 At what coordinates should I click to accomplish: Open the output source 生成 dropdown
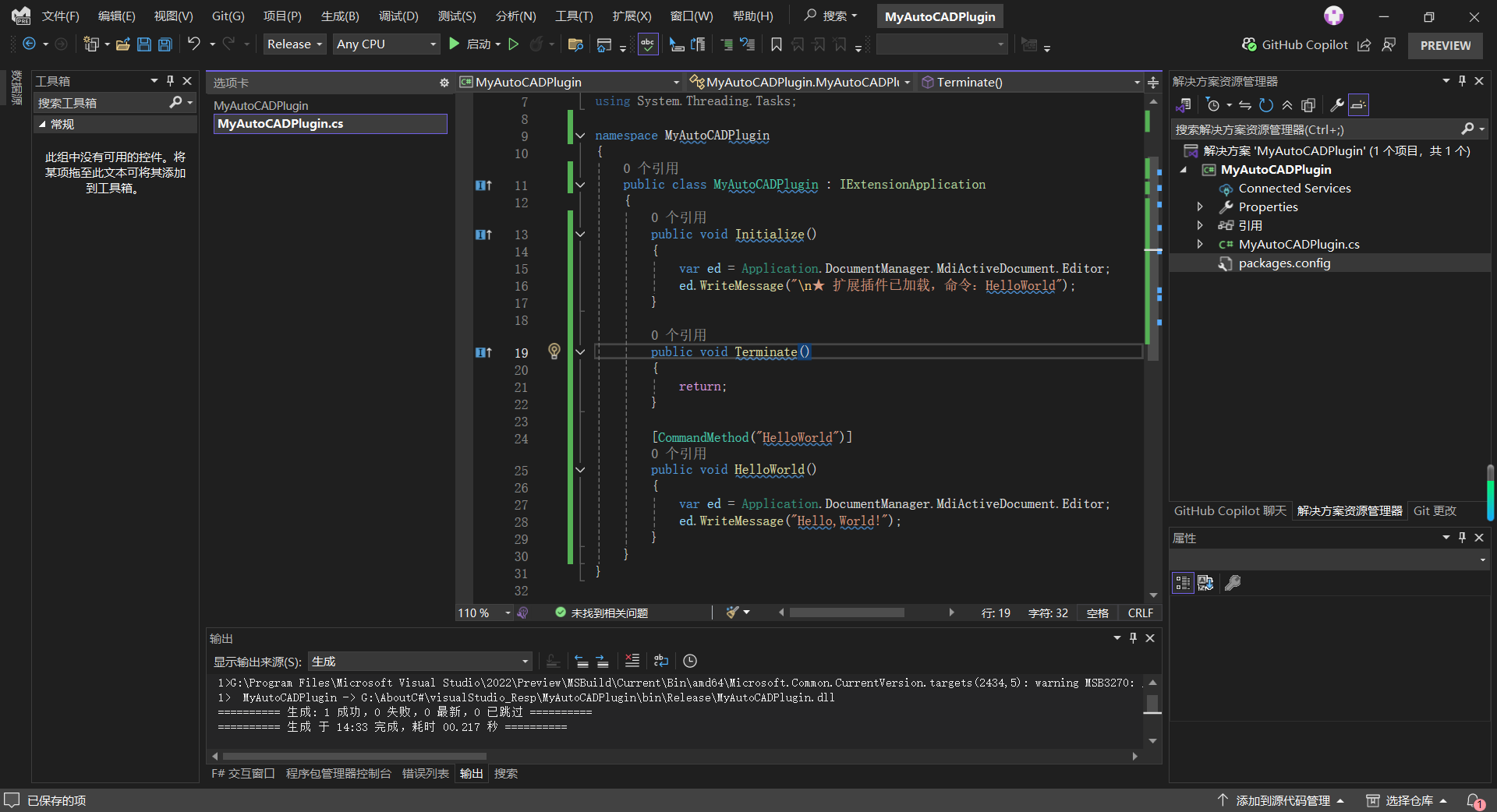[x=419, y=662]
